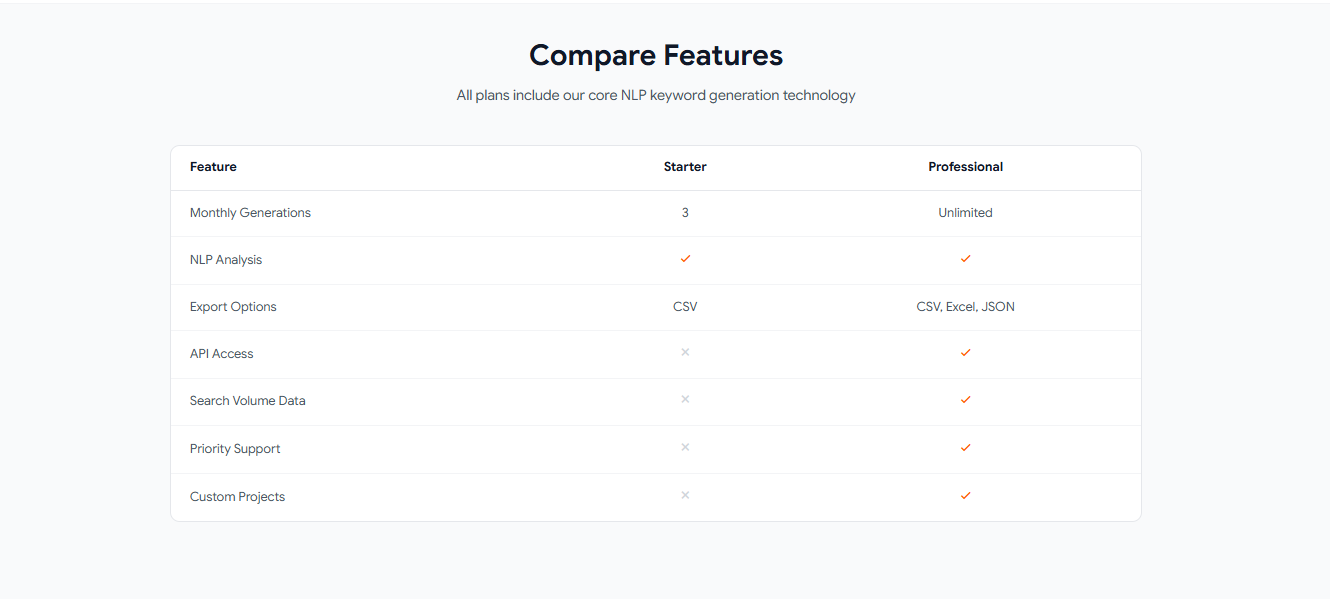Image resolution: width=1330 pixels, height=602 pixels.
Task: Click the Professional checkmark for API Access
Action: 965,353
